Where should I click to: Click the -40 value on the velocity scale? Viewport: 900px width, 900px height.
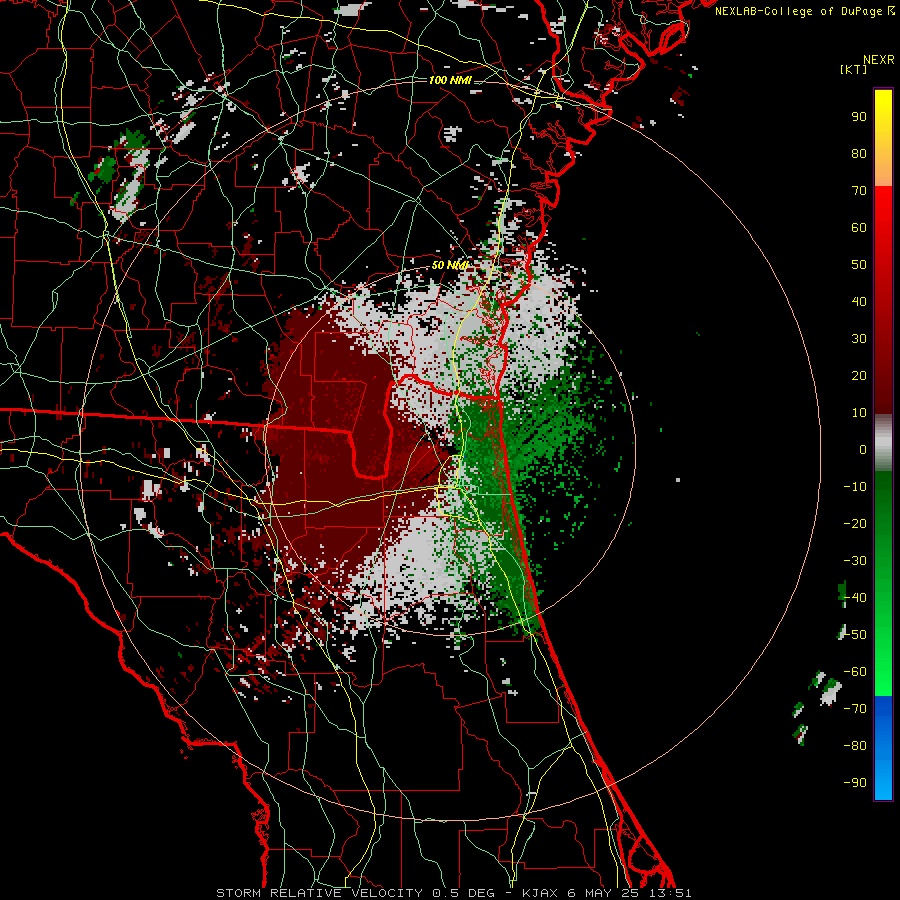click(855, 598)
